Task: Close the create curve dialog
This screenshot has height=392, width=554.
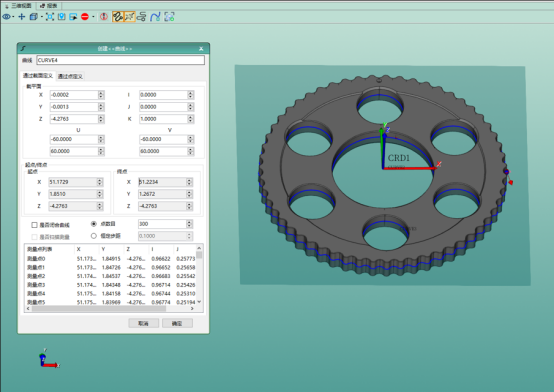Action: pyautogui.click(x=201, y=49)
